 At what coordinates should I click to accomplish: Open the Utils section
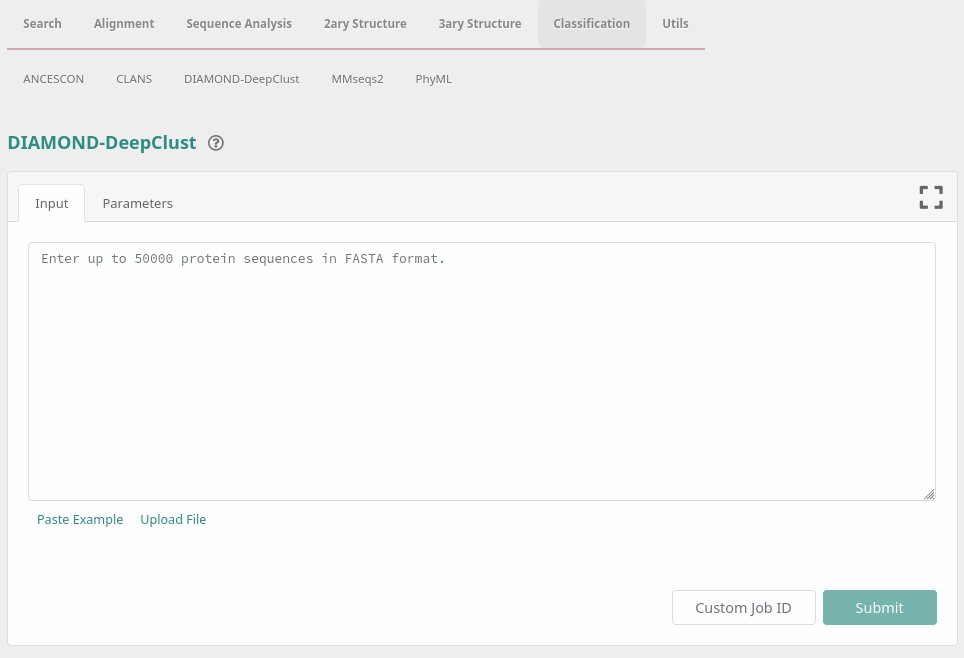[x=675, y=23]
